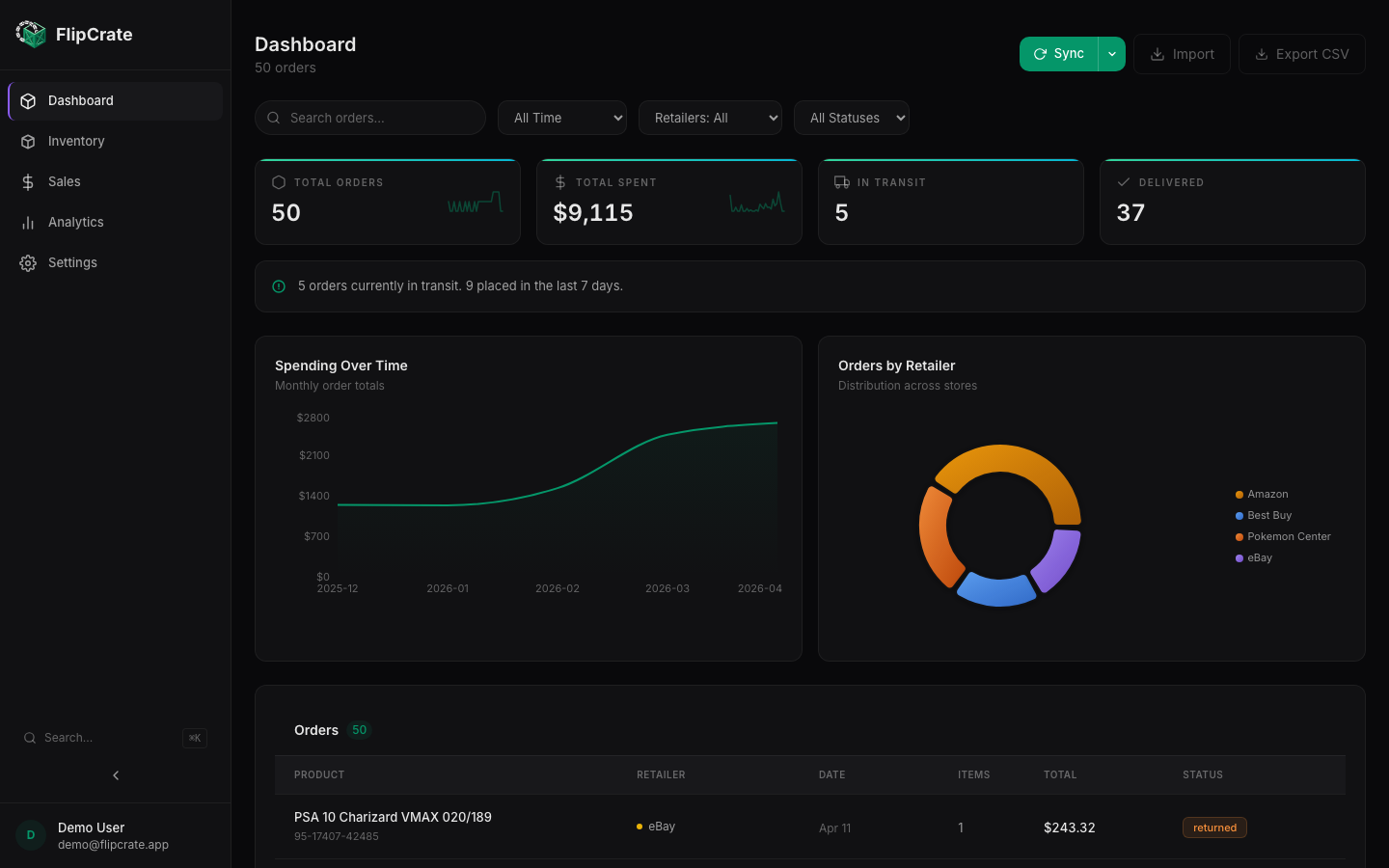This screenshot has height=868, width=1389.
Task: Toggle the eBay status dot in the Orders table
Action: (x=640, y=826)
